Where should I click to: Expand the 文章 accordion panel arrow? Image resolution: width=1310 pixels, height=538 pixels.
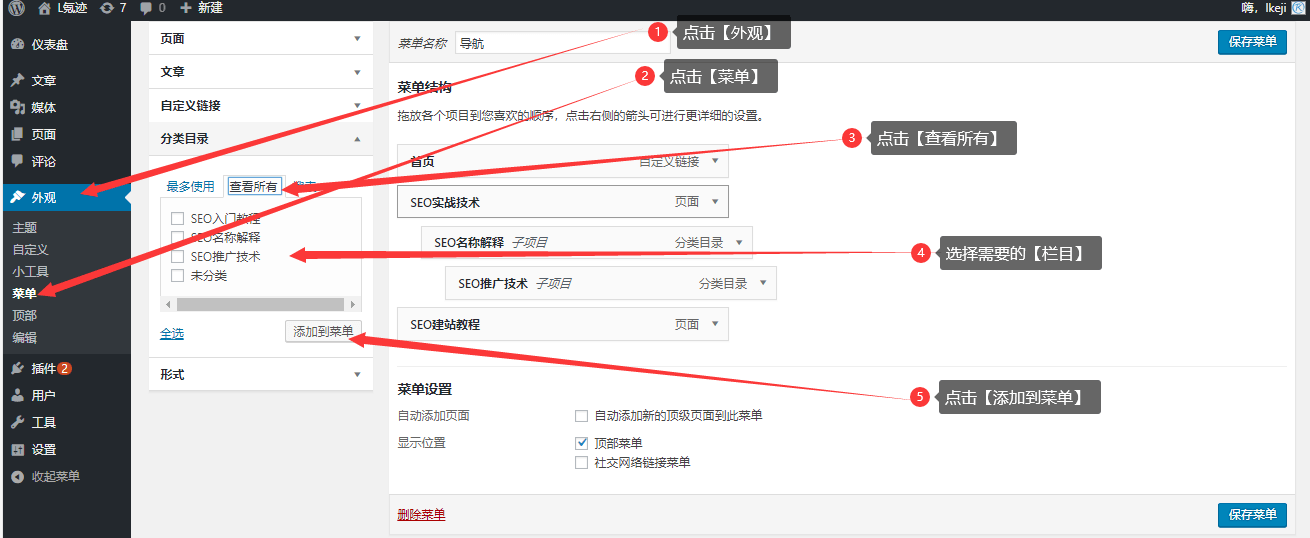357,73
